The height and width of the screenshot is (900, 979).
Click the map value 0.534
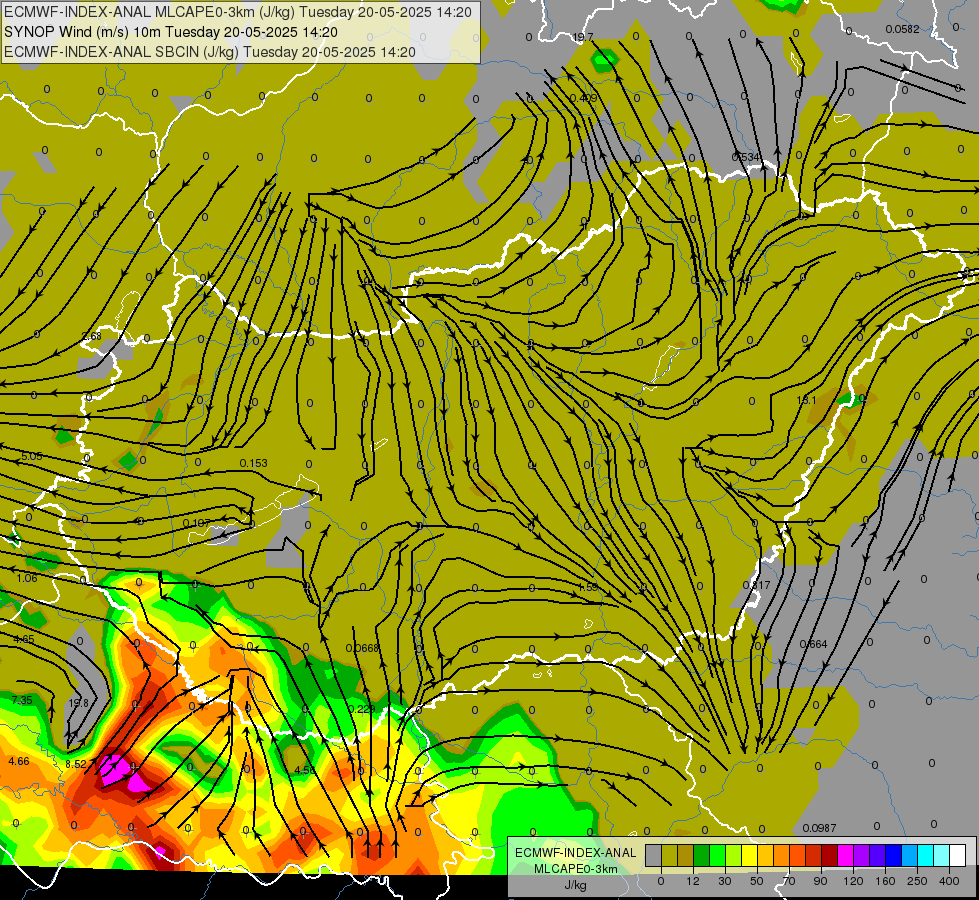(745, 157)
